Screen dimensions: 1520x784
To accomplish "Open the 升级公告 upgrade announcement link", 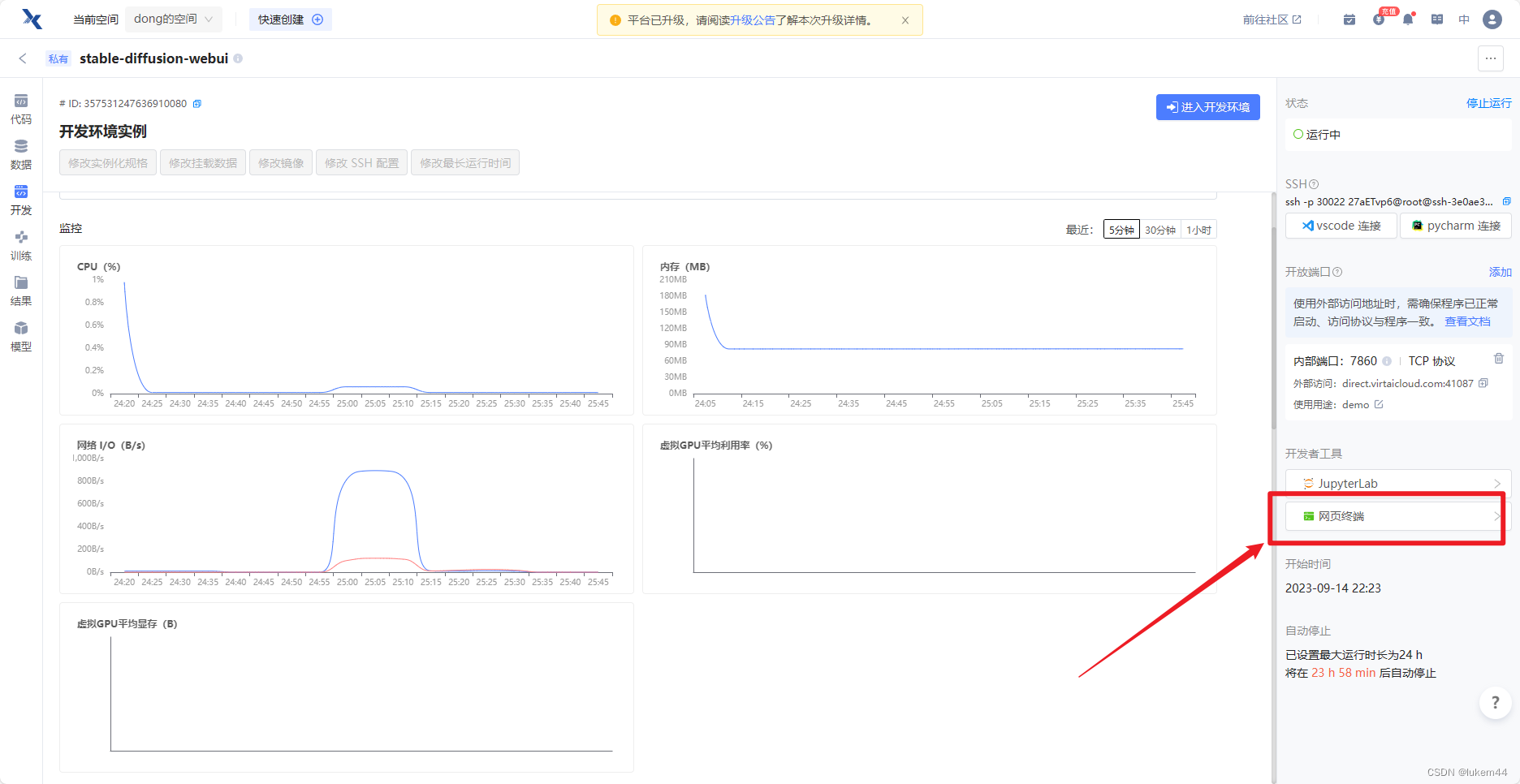I will click(752, 20).
